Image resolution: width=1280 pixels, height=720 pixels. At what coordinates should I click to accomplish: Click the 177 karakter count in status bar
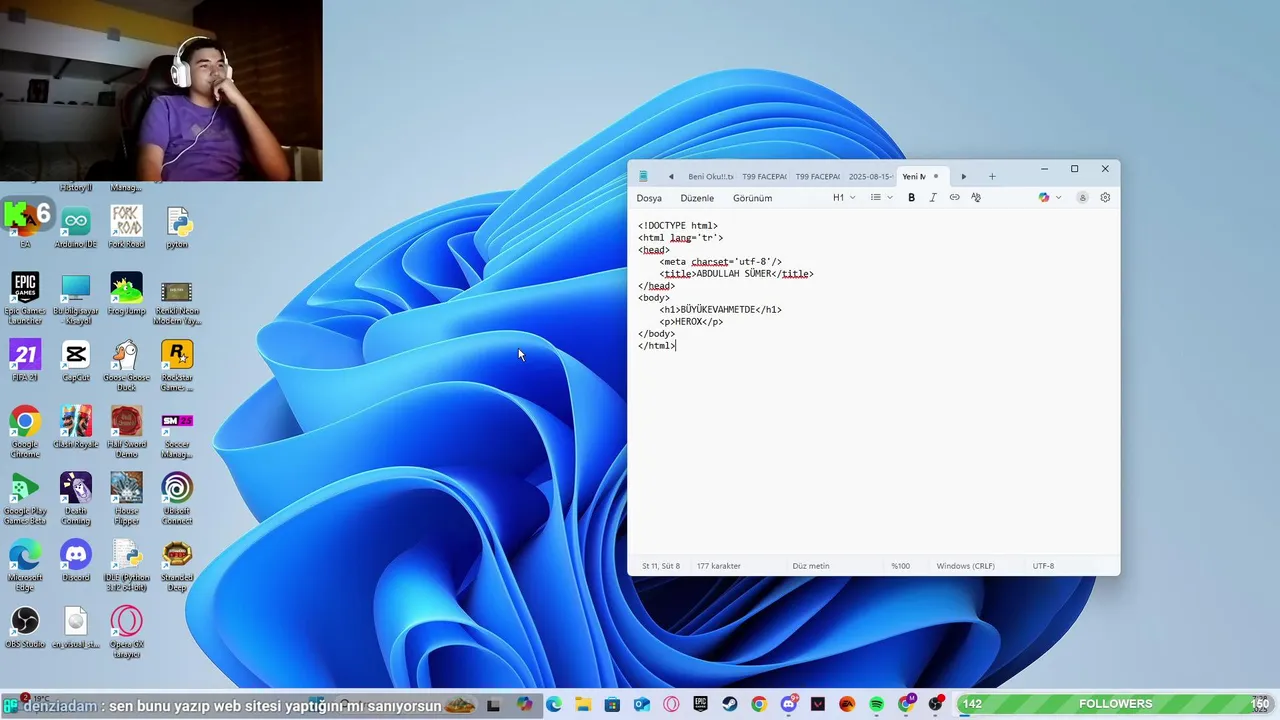click(719, 566)
